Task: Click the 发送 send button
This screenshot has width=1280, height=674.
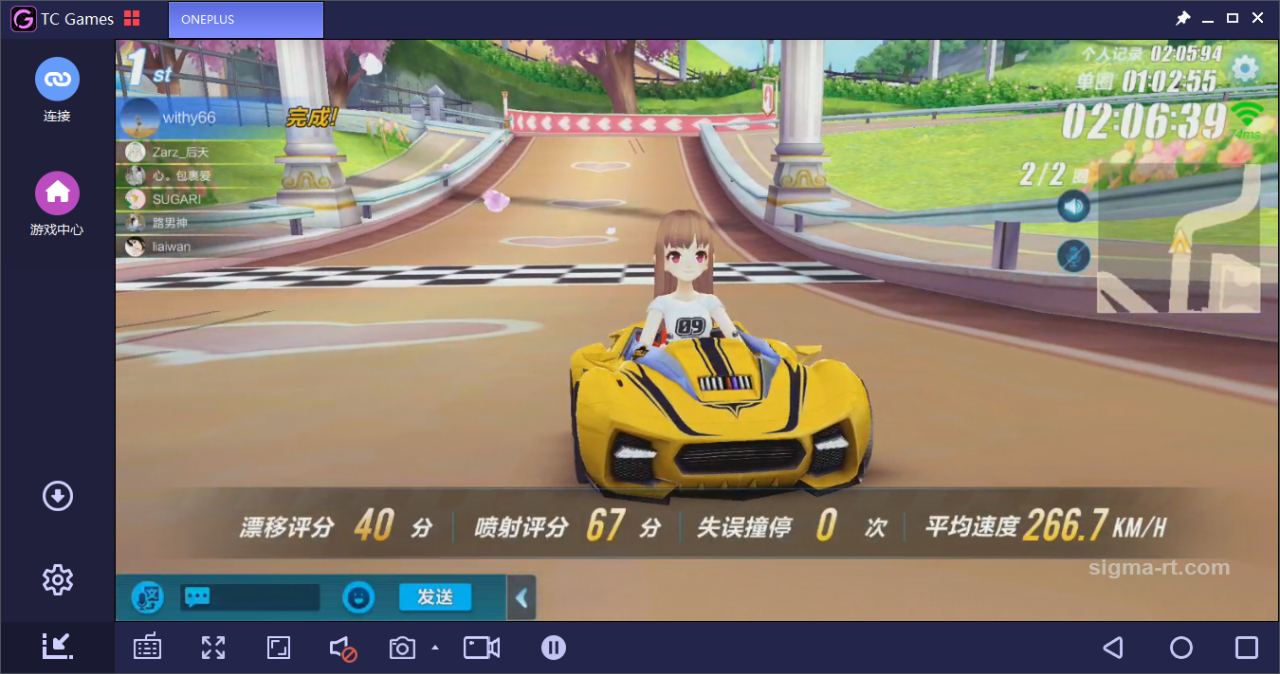Action: [x=435, y=597]
